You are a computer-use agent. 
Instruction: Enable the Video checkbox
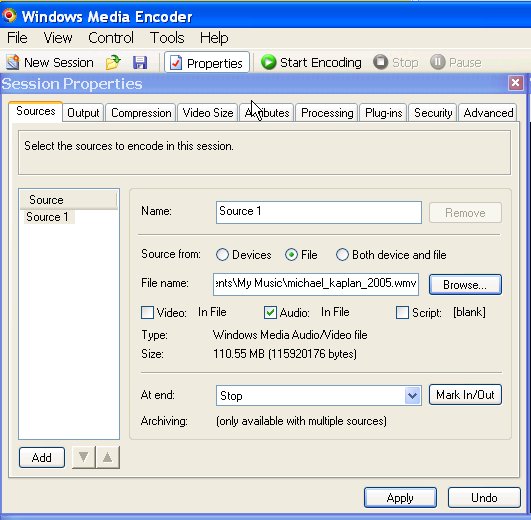click(147, 312)
